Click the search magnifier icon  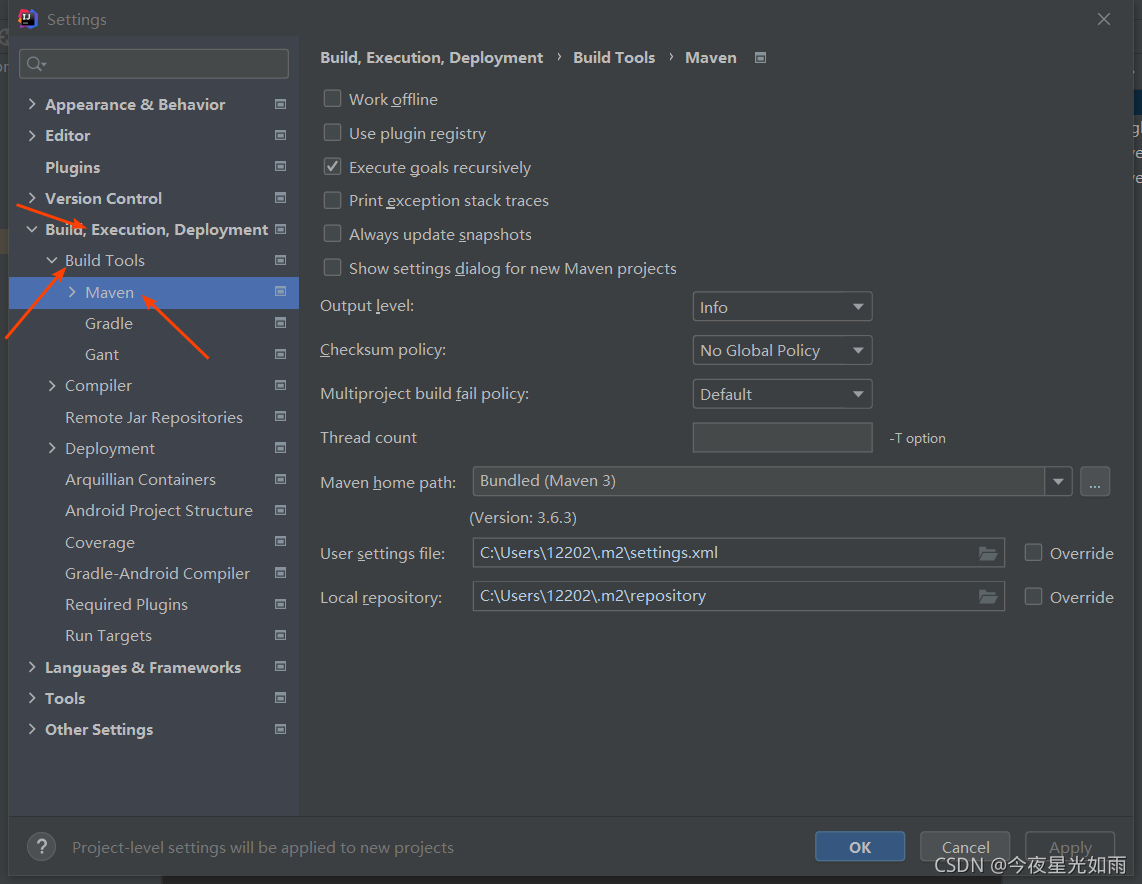36,64
